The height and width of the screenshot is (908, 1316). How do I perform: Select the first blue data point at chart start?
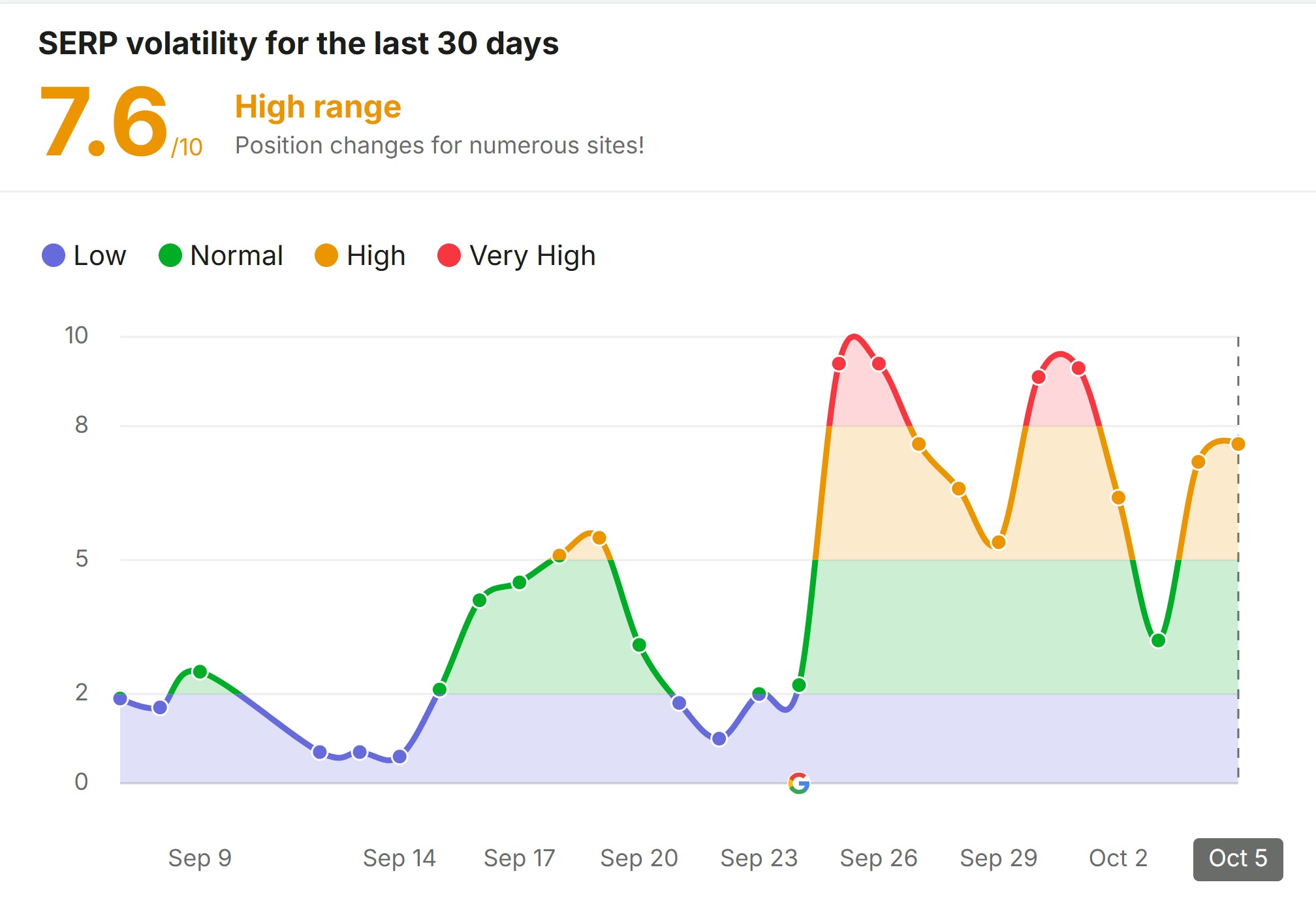[x=120, y=698]
